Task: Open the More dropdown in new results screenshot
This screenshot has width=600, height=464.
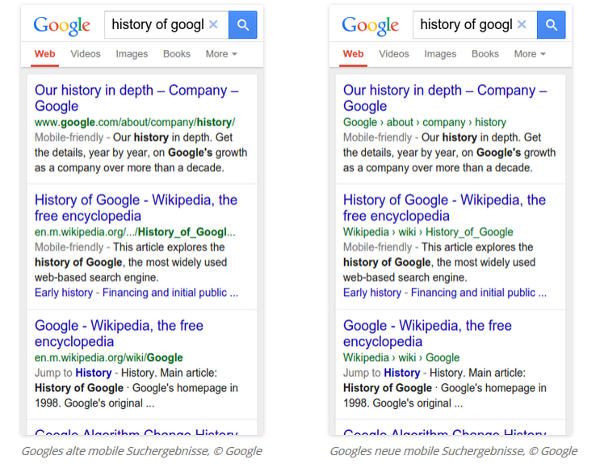Action: point(530,54)
